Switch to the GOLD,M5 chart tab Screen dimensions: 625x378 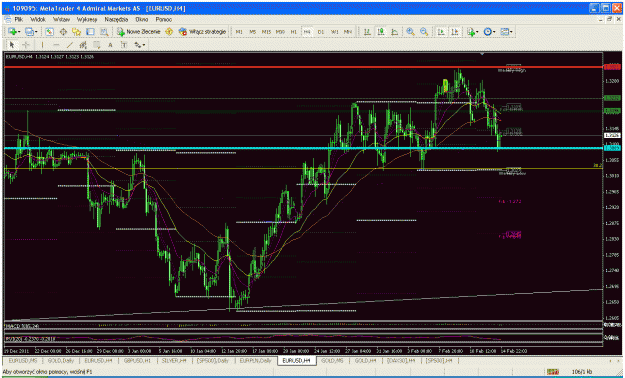[332, 360]
